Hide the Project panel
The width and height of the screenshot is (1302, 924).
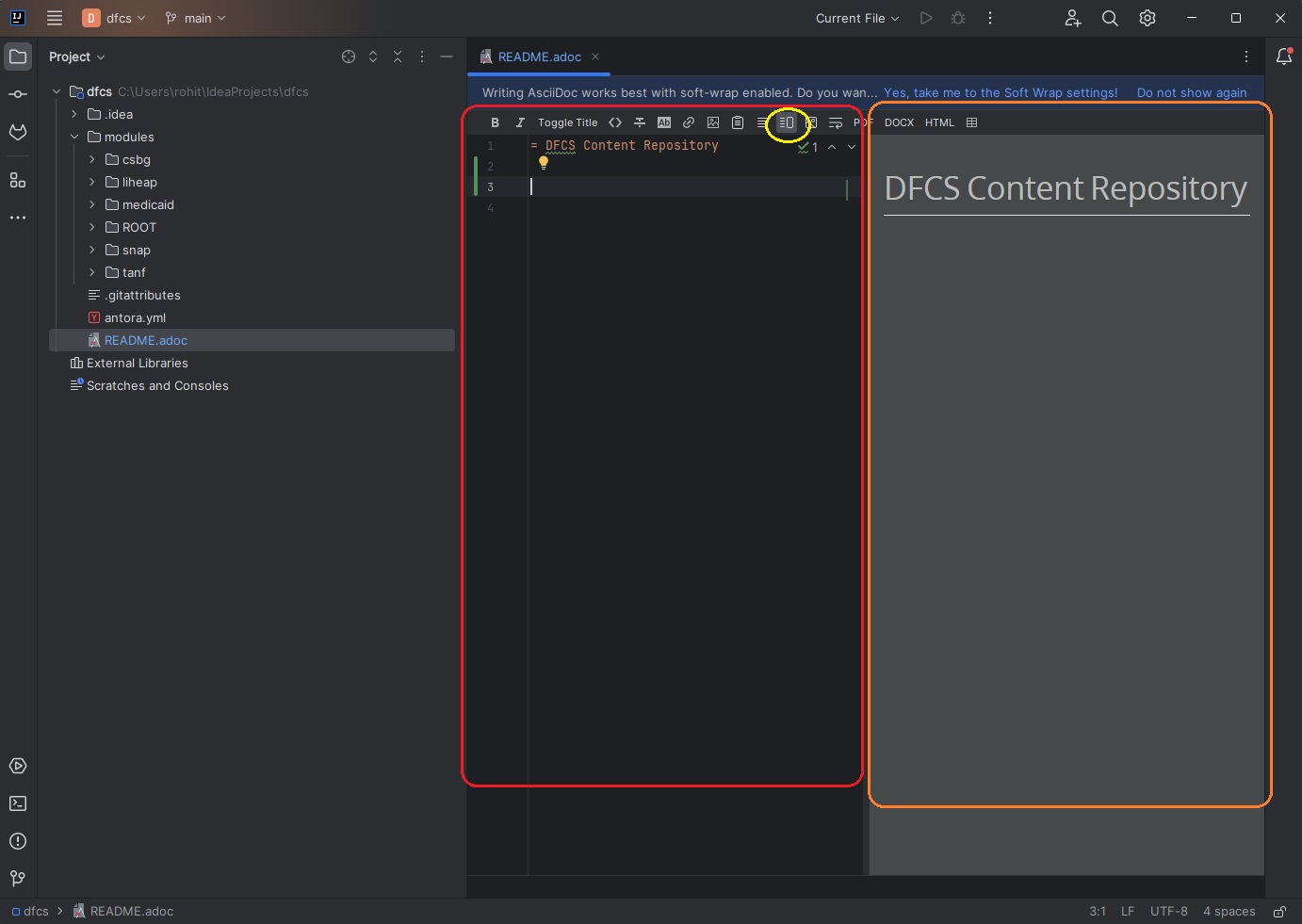447,57
